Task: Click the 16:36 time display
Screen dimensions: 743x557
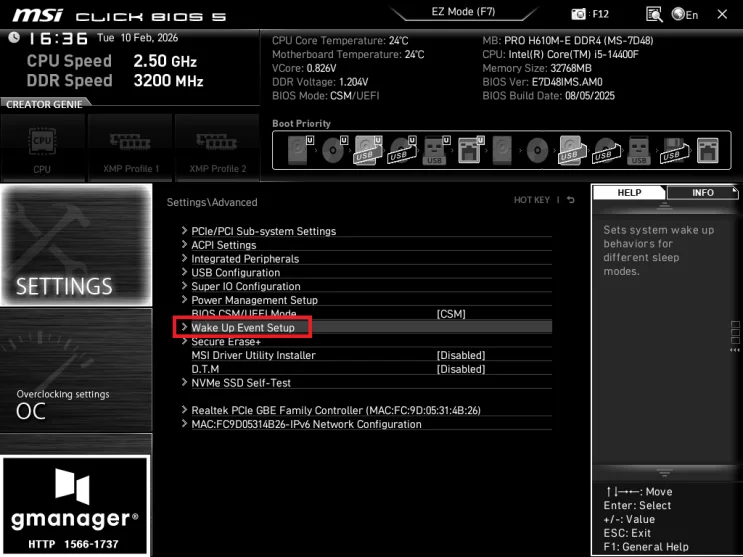Action: 58,38
